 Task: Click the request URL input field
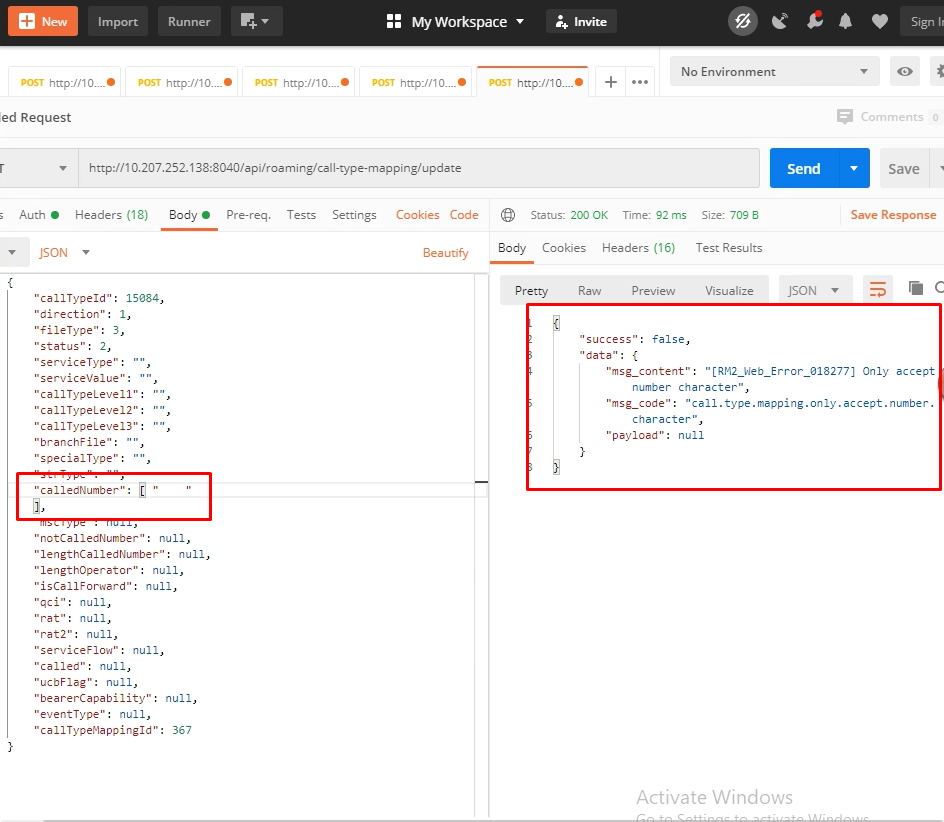418,169
